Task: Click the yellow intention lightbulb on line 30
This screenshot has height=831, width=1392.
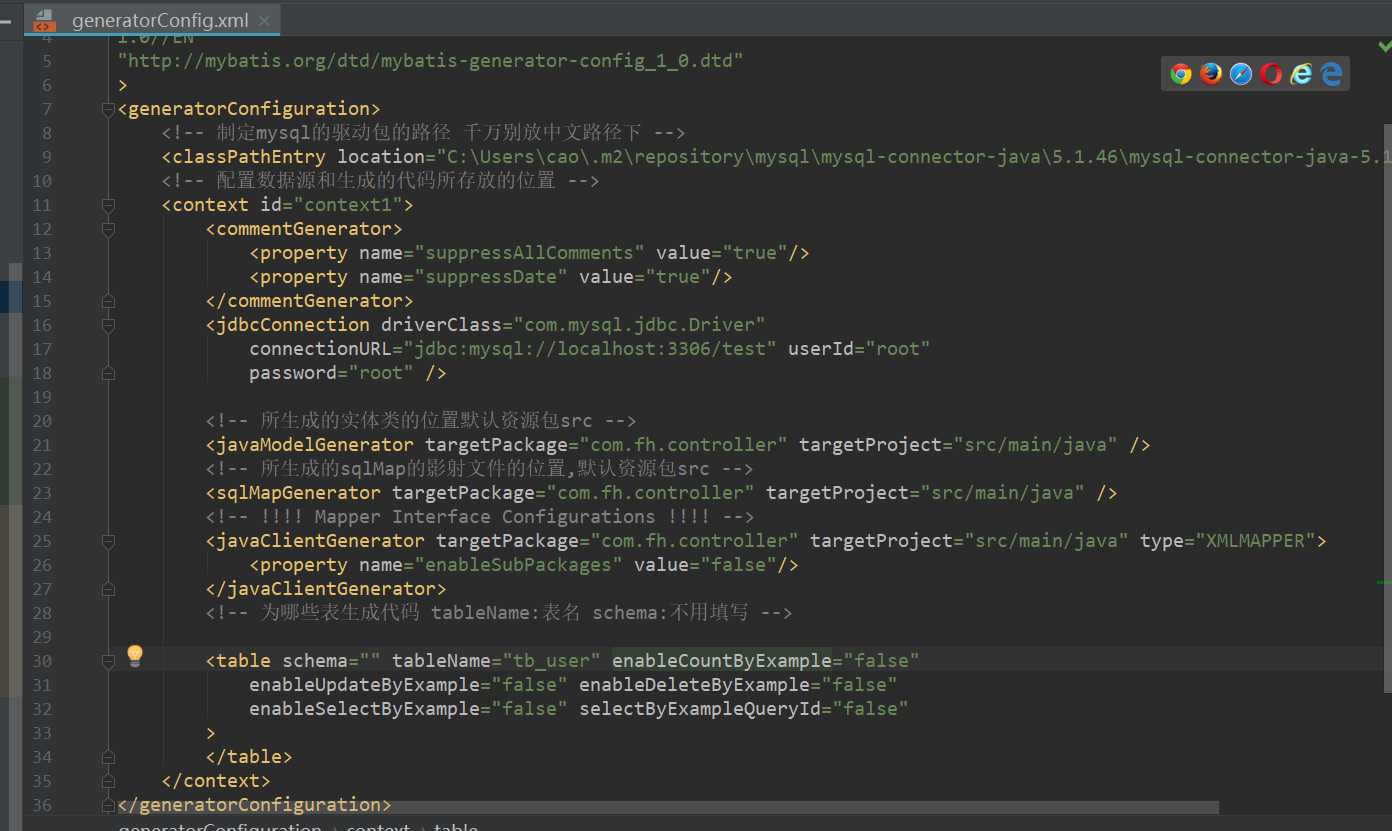Action: click(135, 656)
